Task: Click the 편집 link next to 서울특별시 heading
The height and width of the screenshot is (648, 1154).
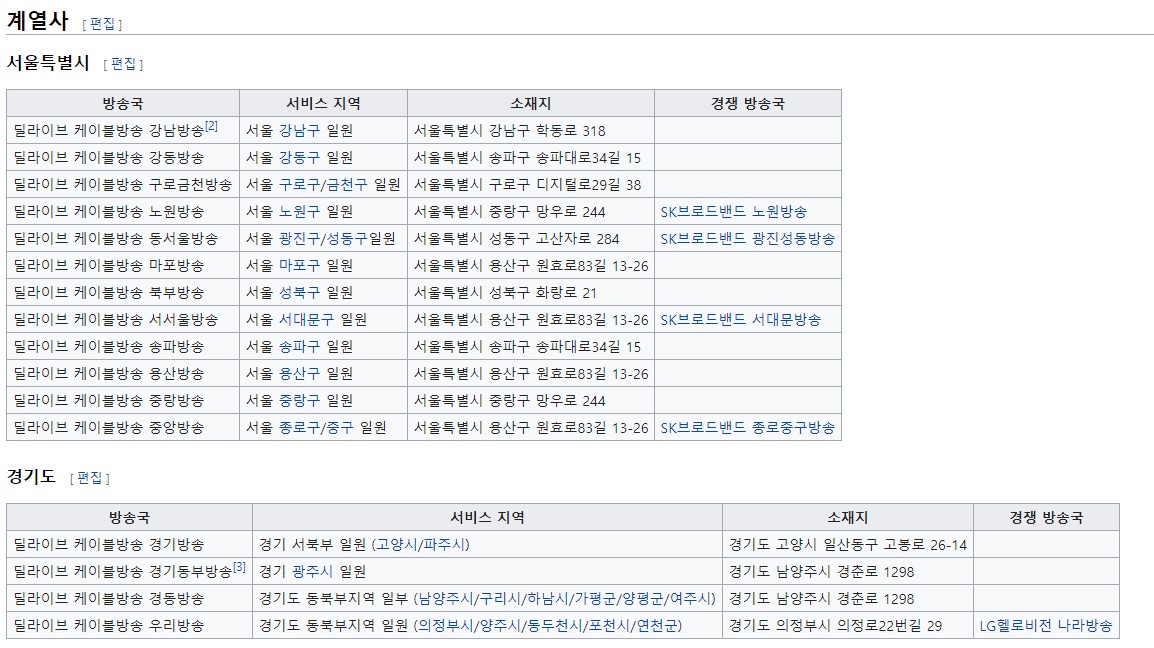Action: [x=123, y=64]
